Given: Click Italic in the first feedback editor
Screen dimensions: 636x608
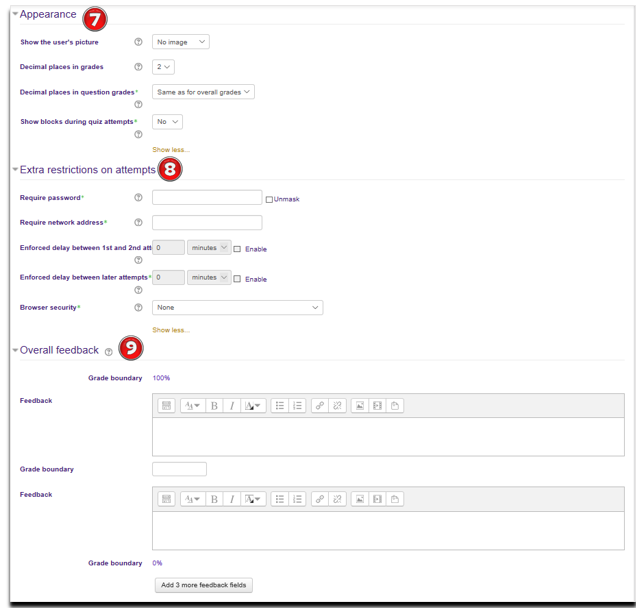Looking at the screenshot, I should (x=232, y=406).
